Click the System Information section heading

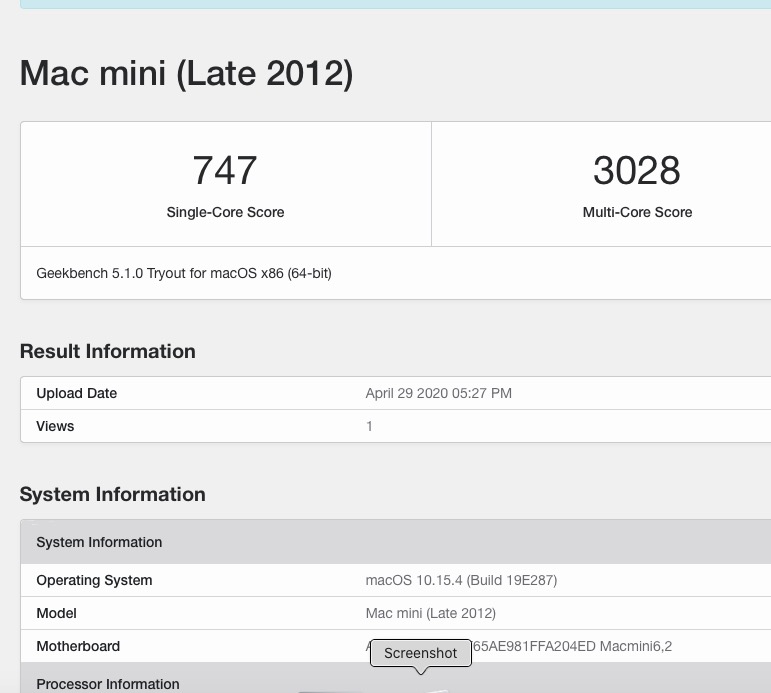click(x=113, y=494)
